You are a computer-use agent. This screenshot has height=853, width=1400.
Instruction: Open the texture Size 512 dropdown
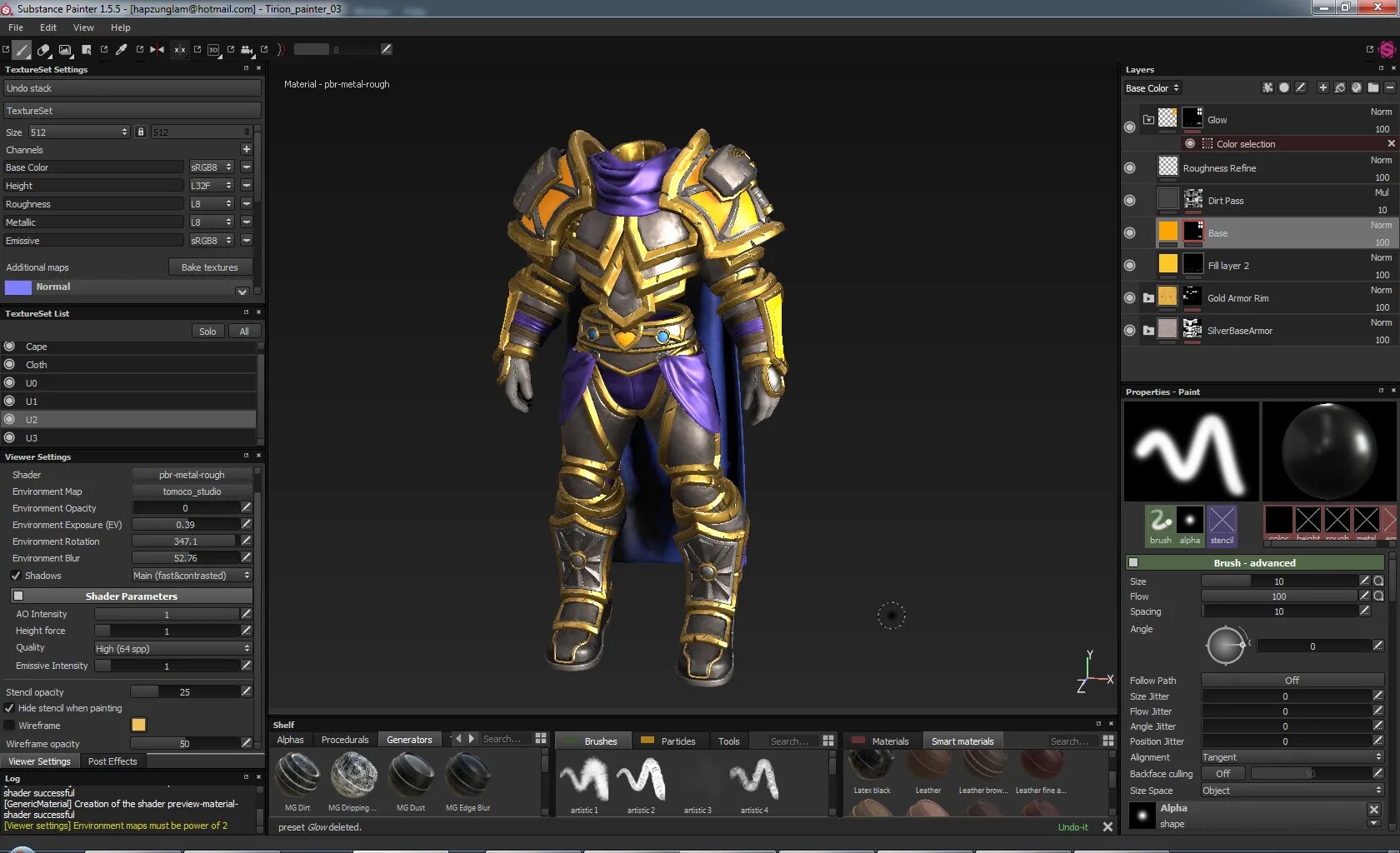pos(78,132)
